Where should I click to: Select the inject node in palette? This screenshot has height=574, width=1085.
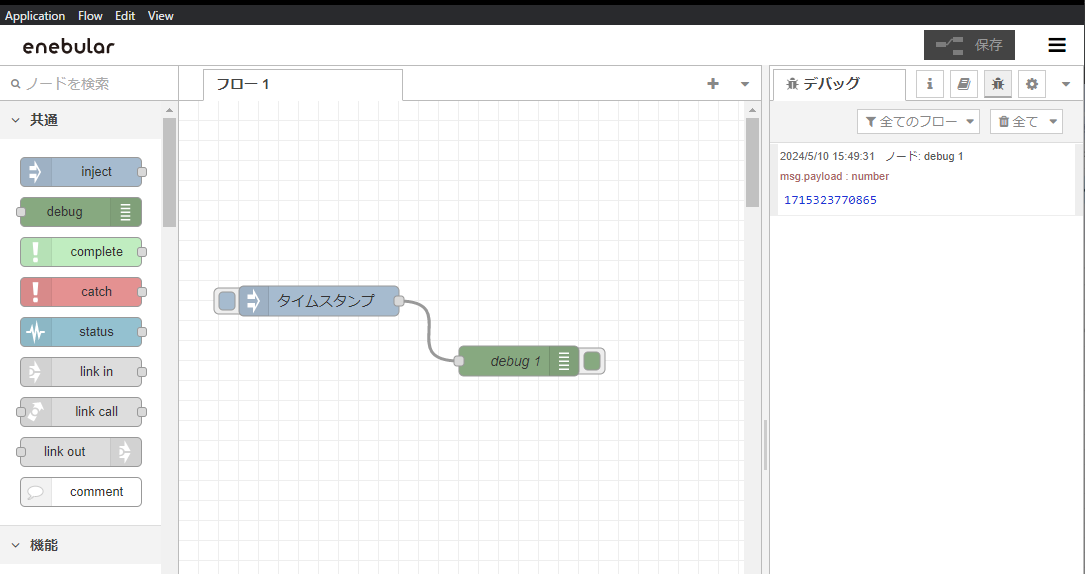coord(81,172)
